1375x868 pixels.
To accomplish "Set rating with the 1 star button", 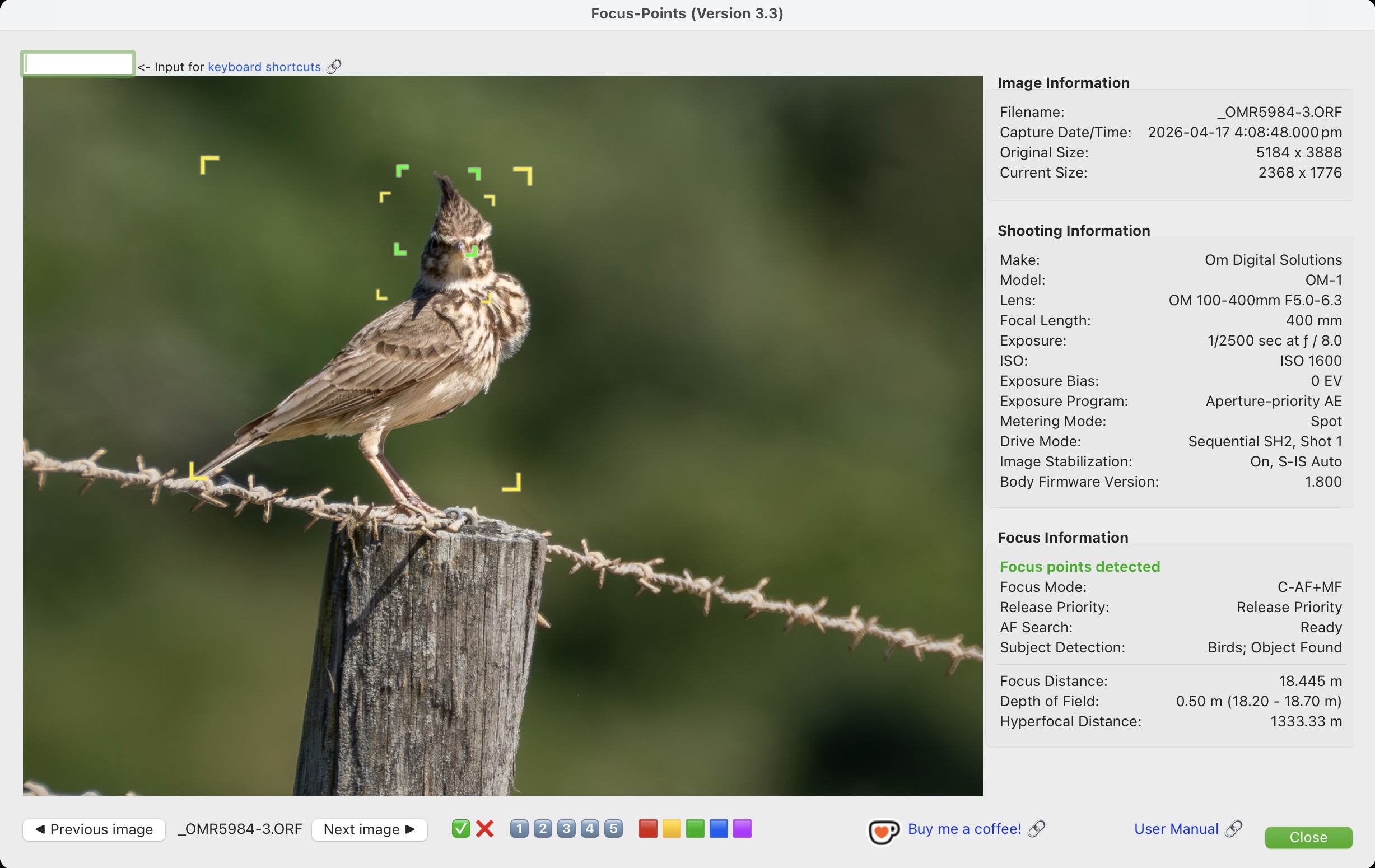I will click(x=519, y=829).
